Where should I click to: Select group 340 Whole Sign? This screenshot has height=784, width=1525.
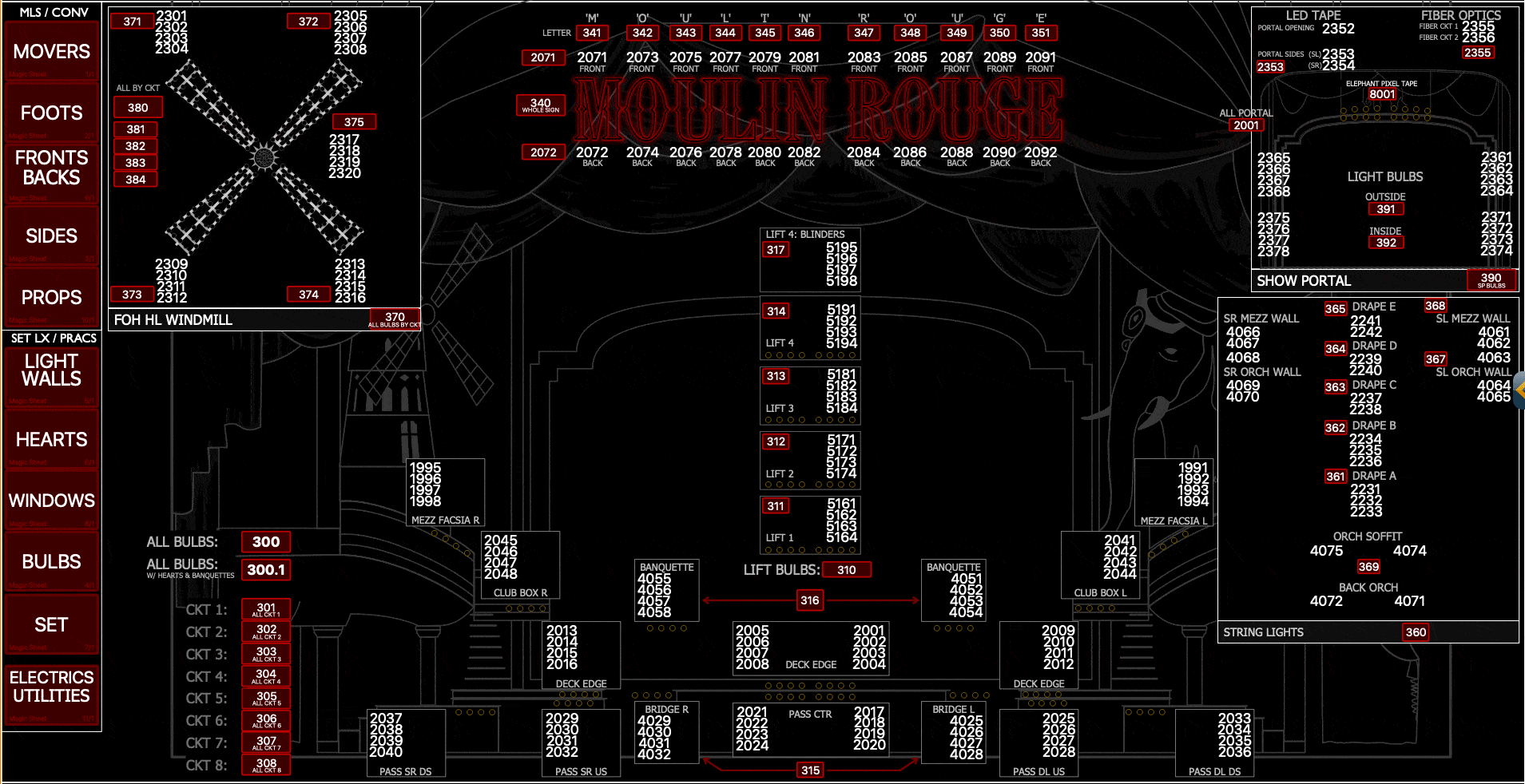[541, 105]
